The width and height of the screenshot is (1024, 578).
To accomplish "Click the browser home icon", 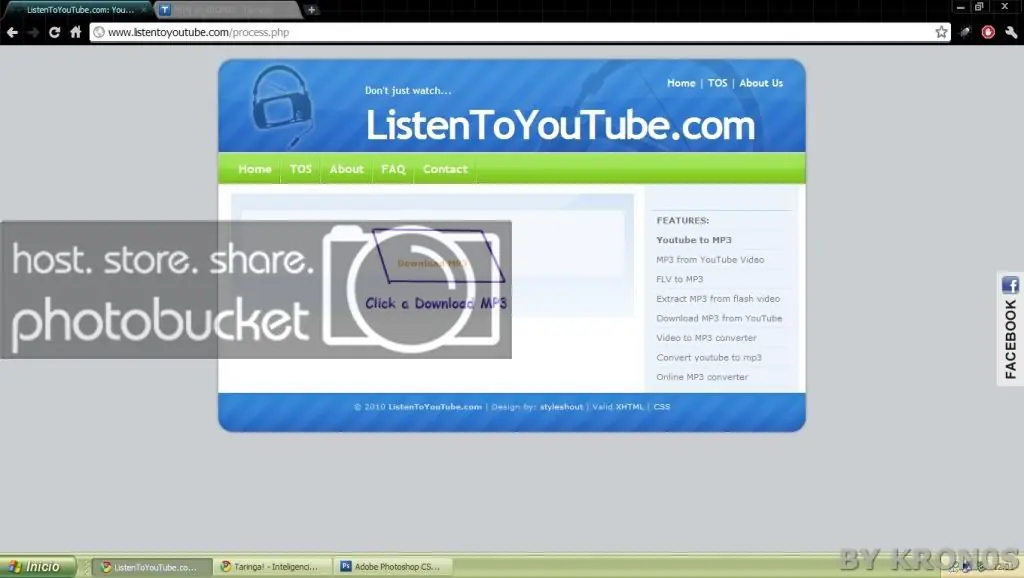I will [x=76, y=31].
